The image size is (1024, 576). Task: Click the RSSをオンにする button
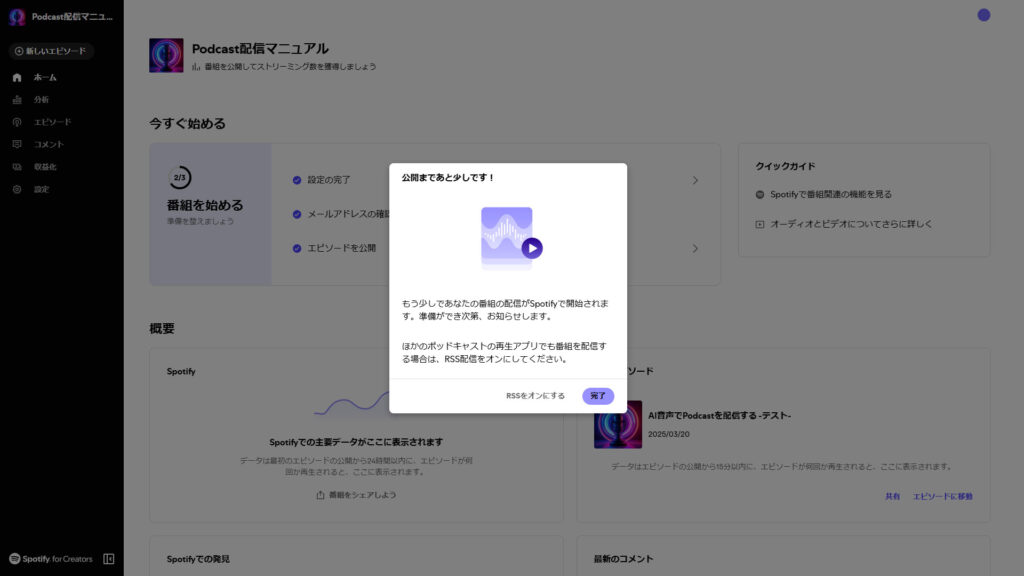[x=535, y=396]
